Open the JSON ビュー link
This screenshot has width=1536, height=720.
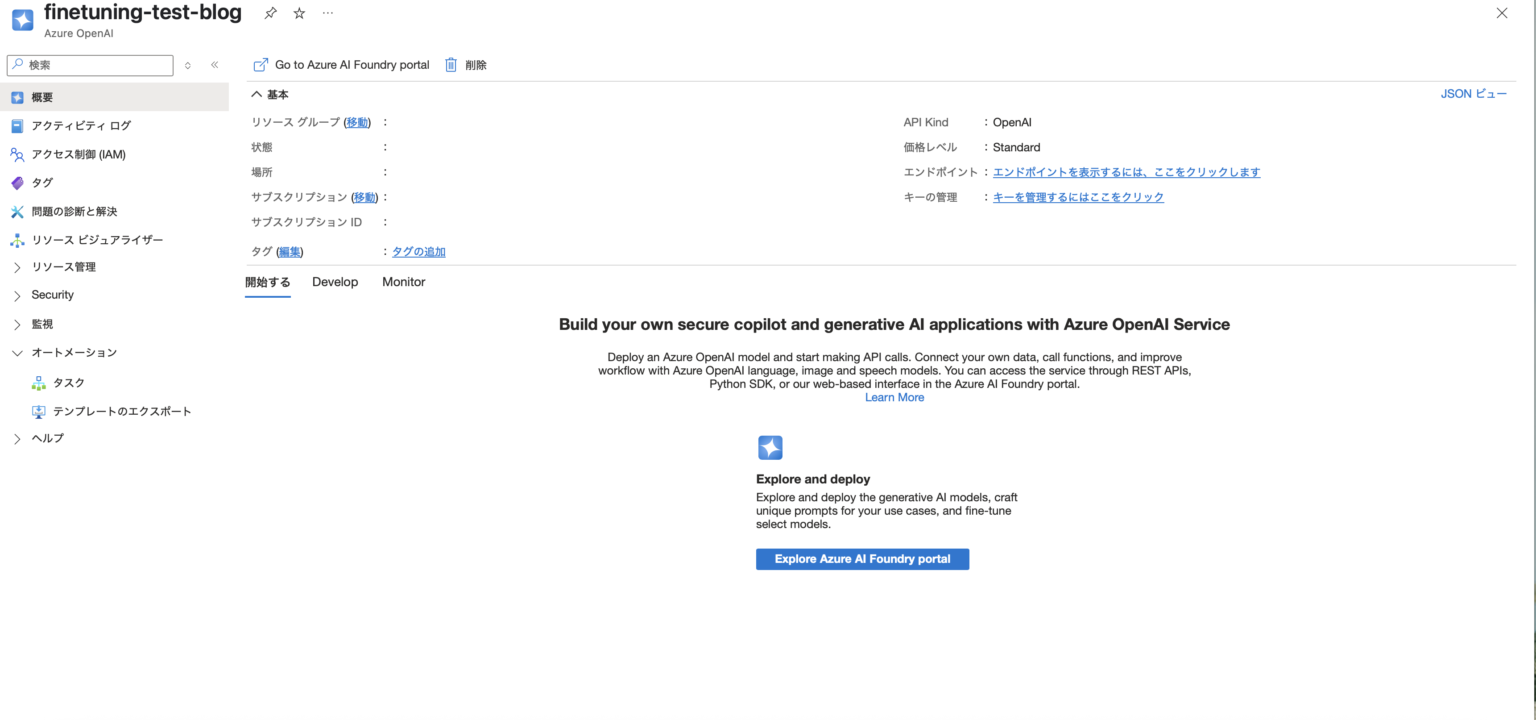click(x=1473, y=93)
